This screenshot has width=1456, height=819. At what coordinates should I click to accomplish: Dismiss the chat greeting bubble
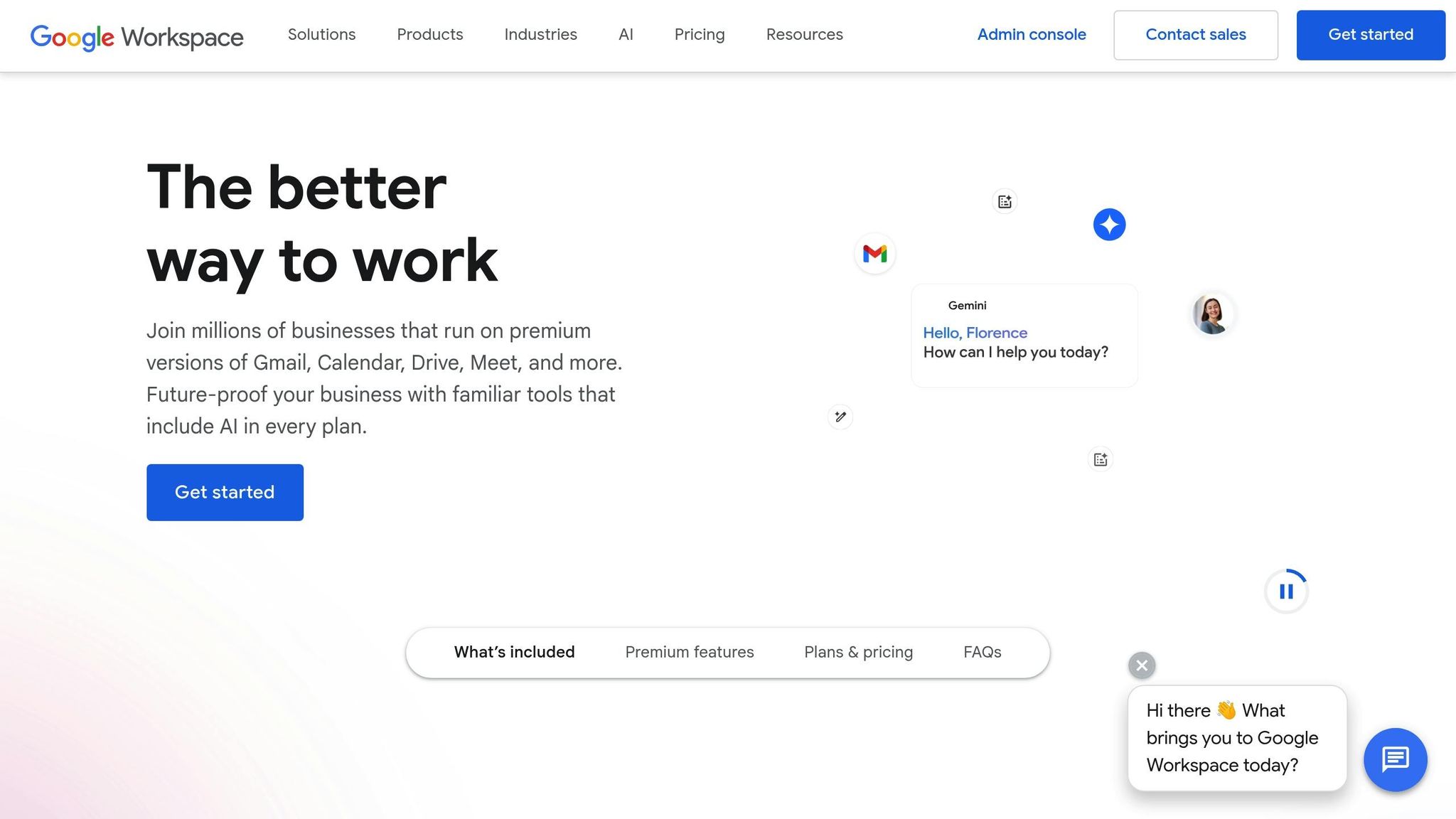click(x=1141, y=665)
